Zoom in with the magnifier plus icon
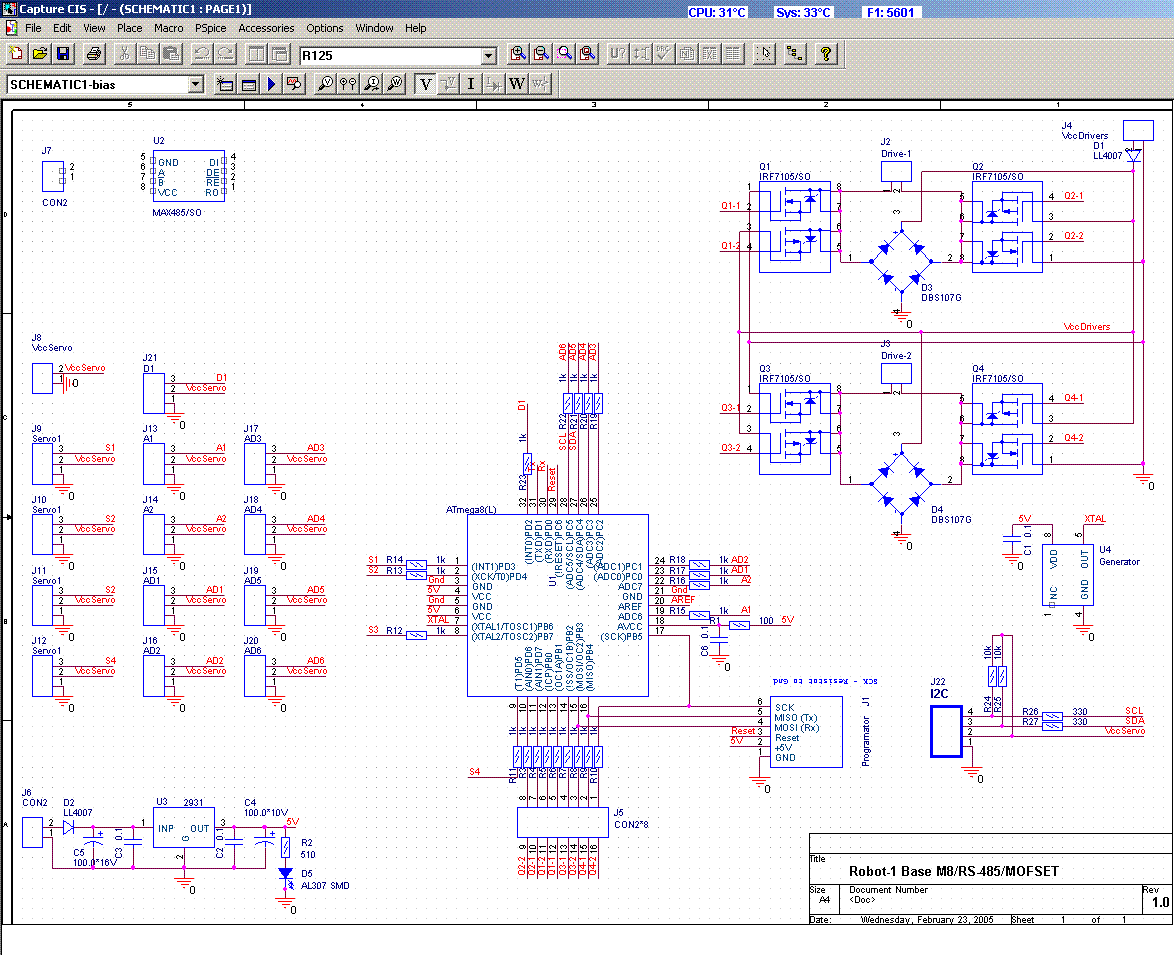This screenshot has height=955, width=1174. [x=518, y=55]
